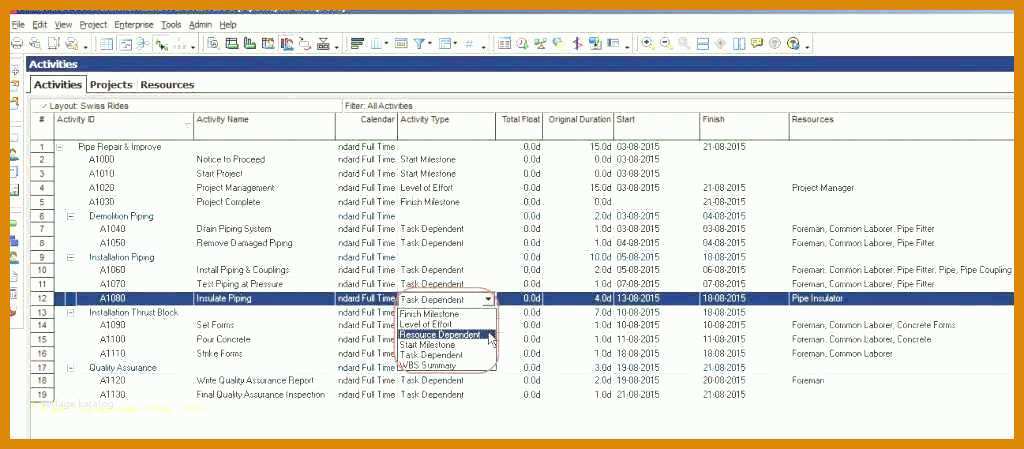Click the vertical split panes icon
Screen dimensions: 1024x449
coord(739,44)
